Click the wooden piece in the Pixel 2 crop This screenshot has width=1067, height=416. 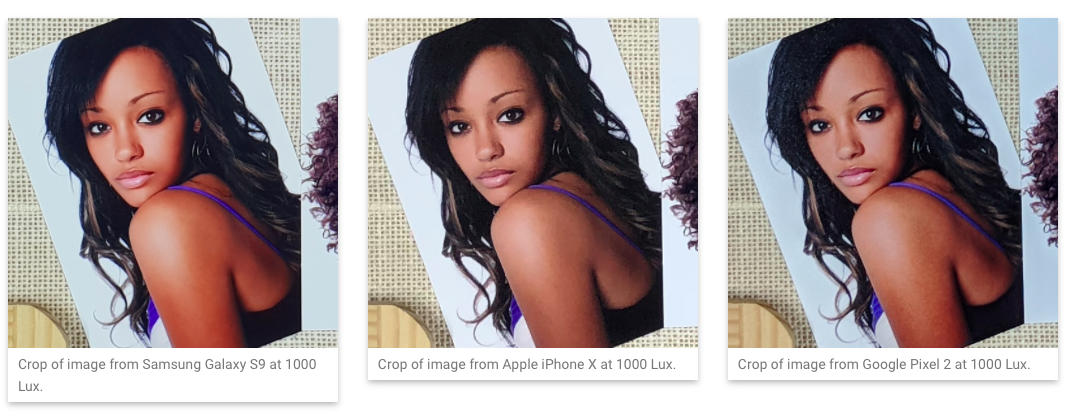click(758, 326)
